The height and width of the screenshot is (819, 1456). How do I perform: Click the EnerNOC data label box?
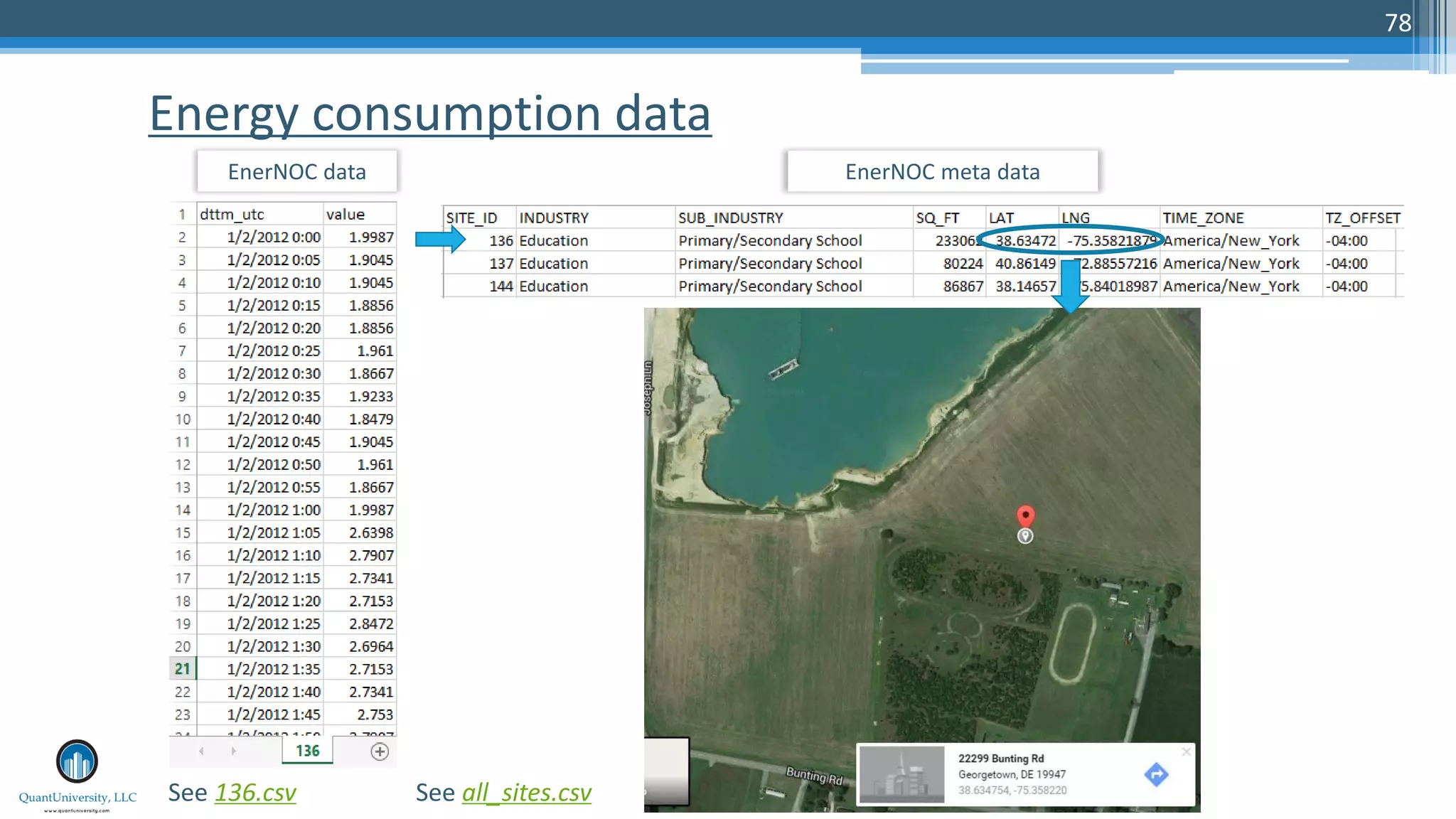click(297, 171)
